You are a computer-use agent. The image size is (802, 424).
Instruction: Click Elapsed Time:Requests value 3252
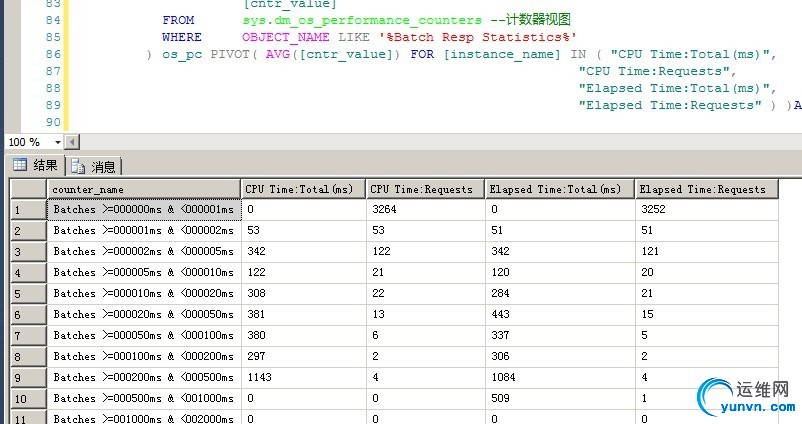pos(707,209)
